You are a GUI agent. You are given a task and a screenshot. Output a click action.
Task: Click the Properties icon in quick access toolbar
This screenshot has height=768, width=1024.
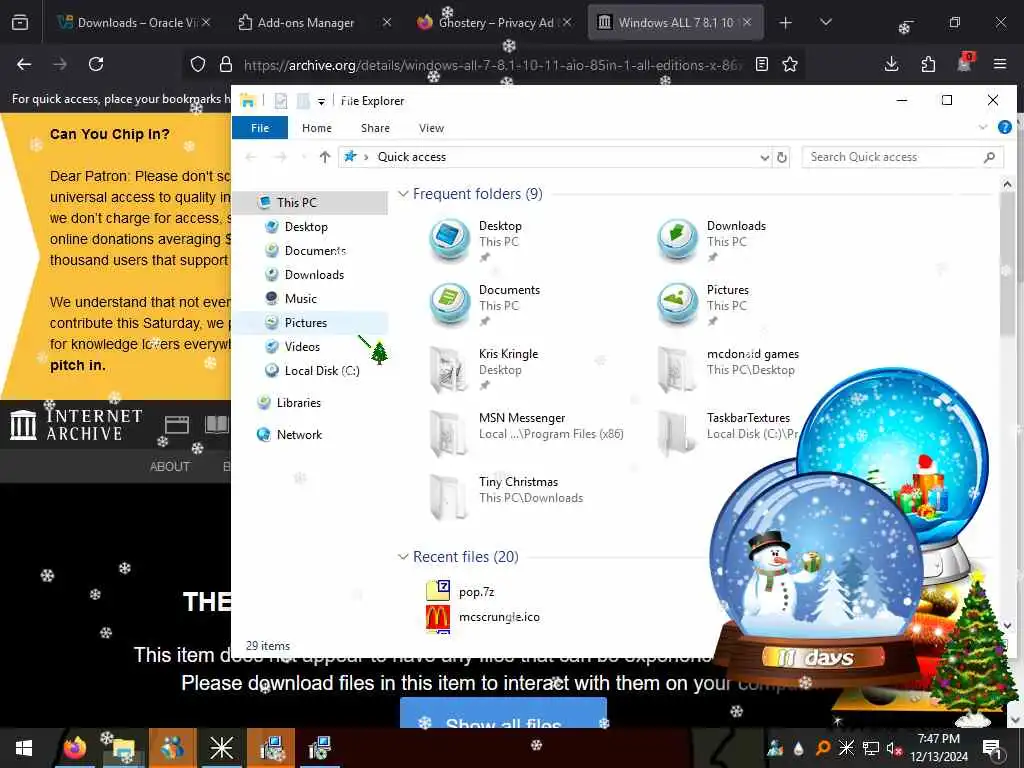coord(281,101)
